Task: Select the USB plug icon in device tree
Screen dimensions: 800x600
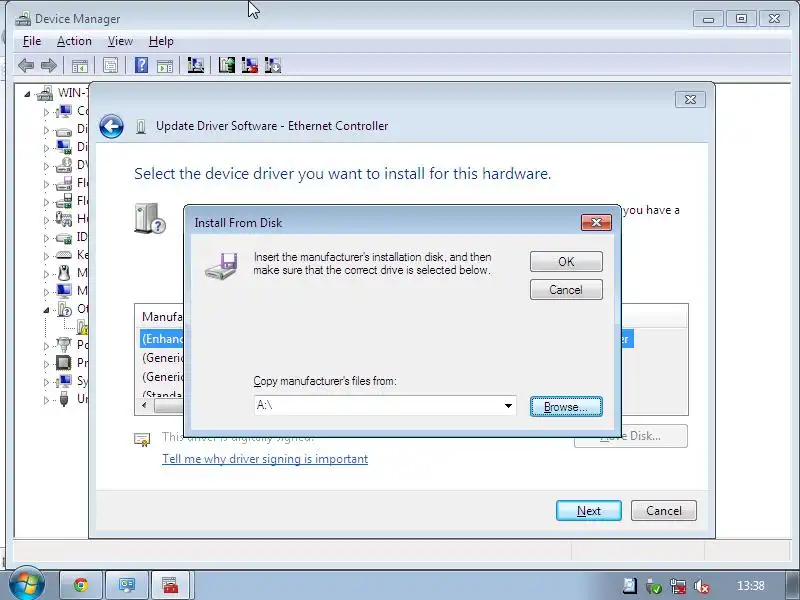Action: coord(64,398)
